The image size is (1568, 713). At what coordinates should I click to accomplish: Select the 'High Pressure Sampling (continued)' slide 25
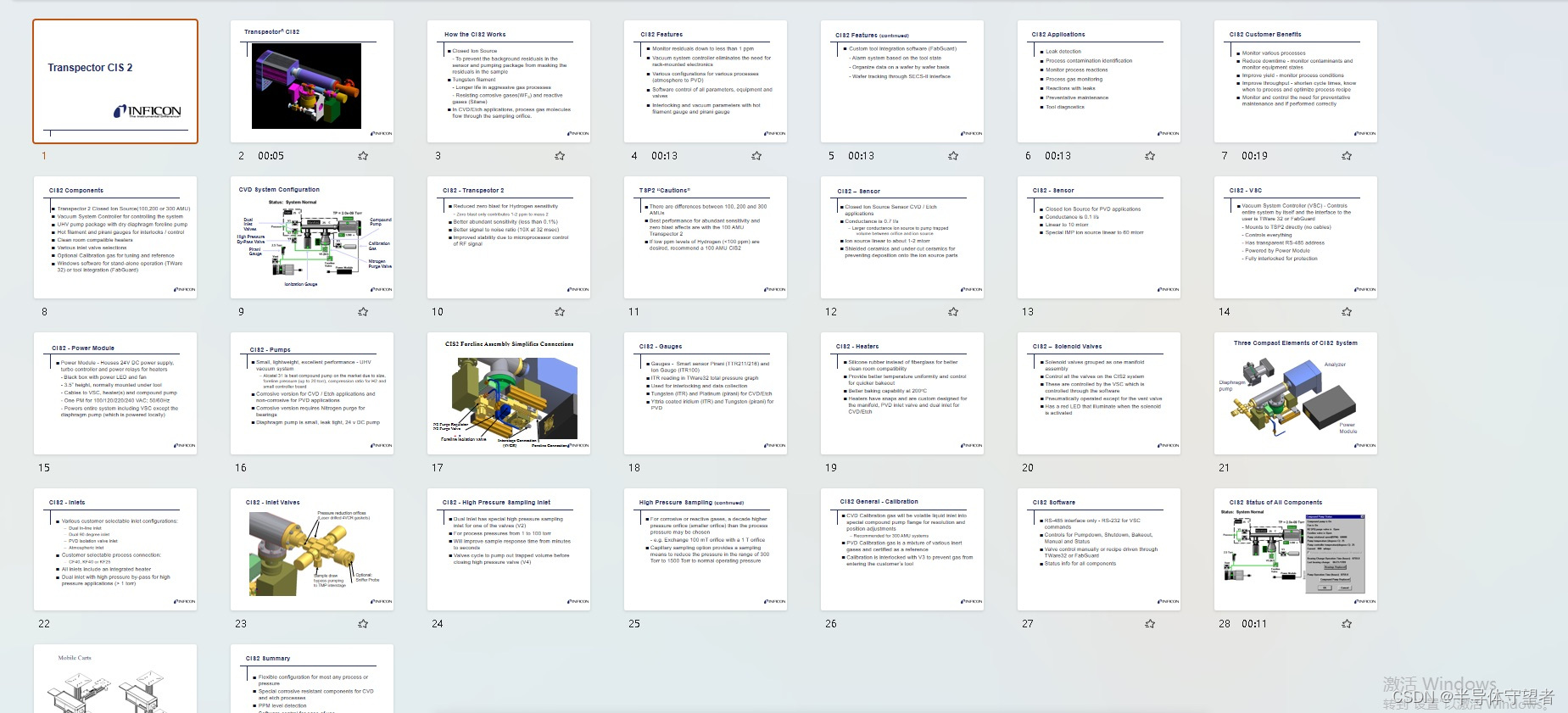706,549
